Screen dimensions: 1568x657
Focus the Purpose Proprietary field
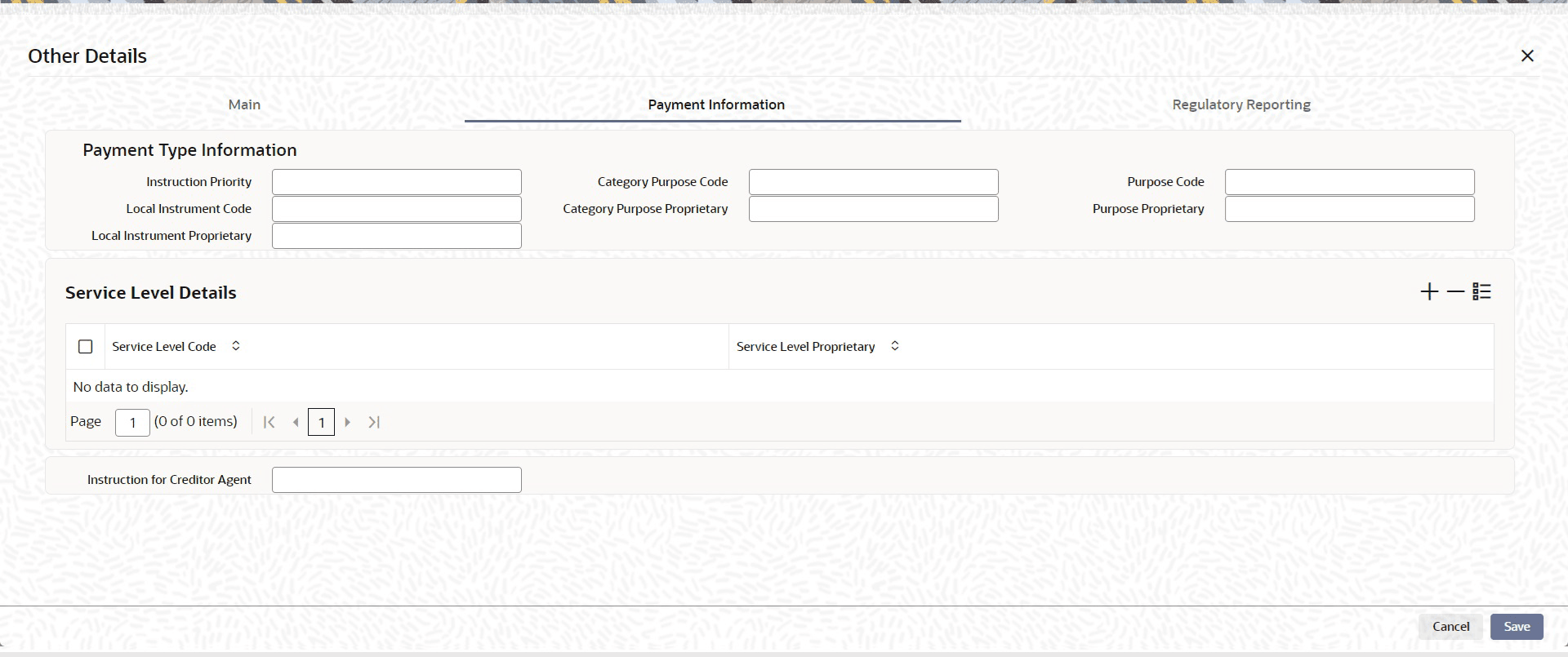[x=1350, y=209]
